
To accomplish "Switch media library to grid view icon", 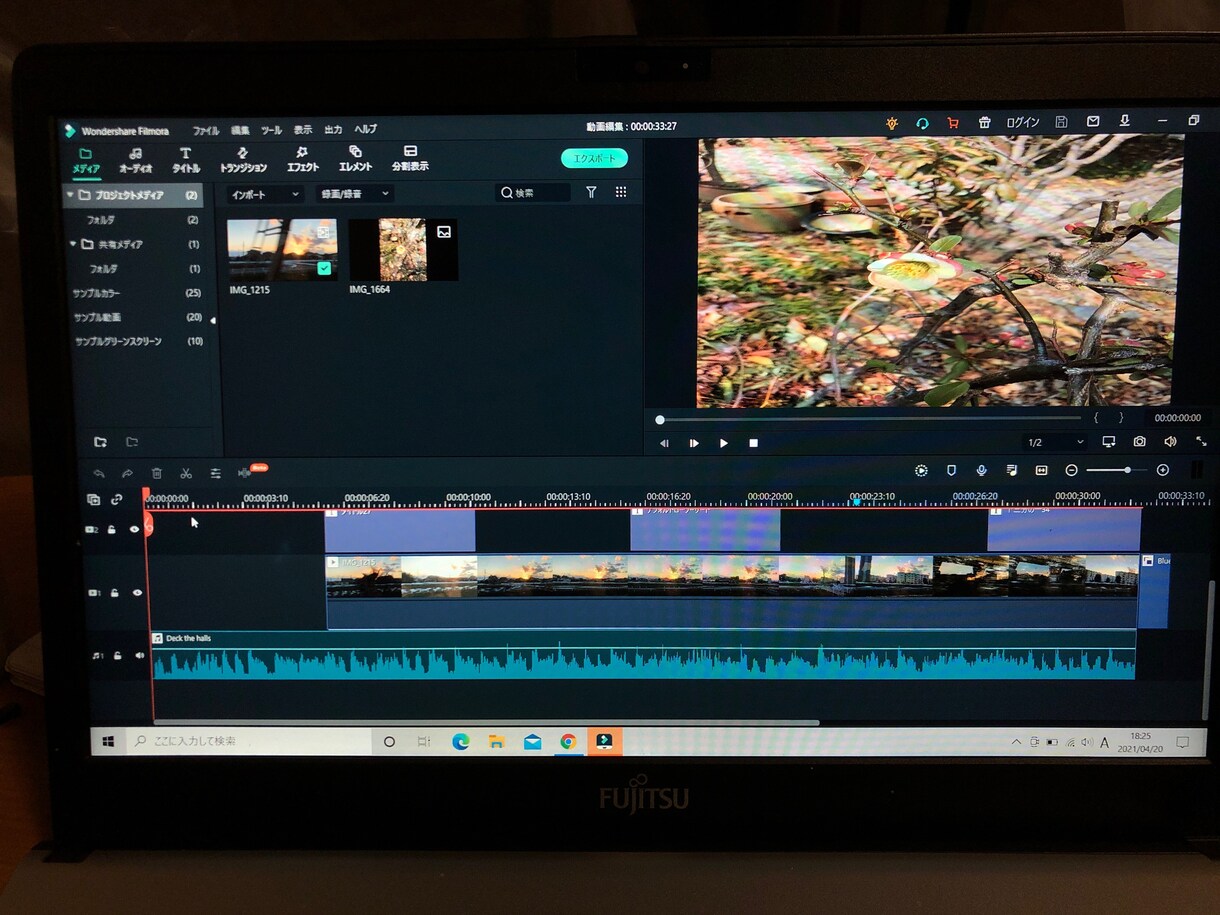I will coord(621,192).
